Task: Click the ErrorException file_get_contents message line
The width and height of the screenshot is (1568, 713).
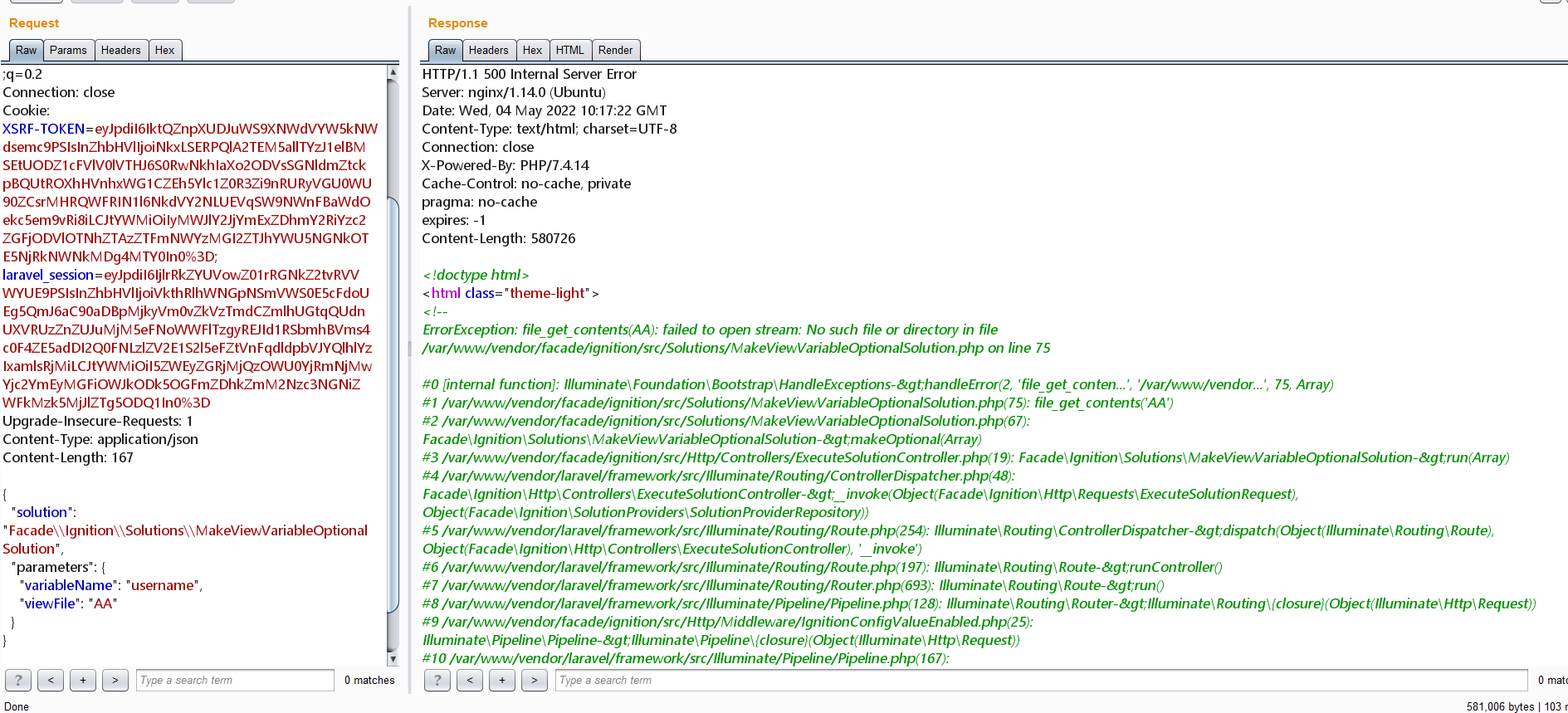Action: click(x=711, y=330)
